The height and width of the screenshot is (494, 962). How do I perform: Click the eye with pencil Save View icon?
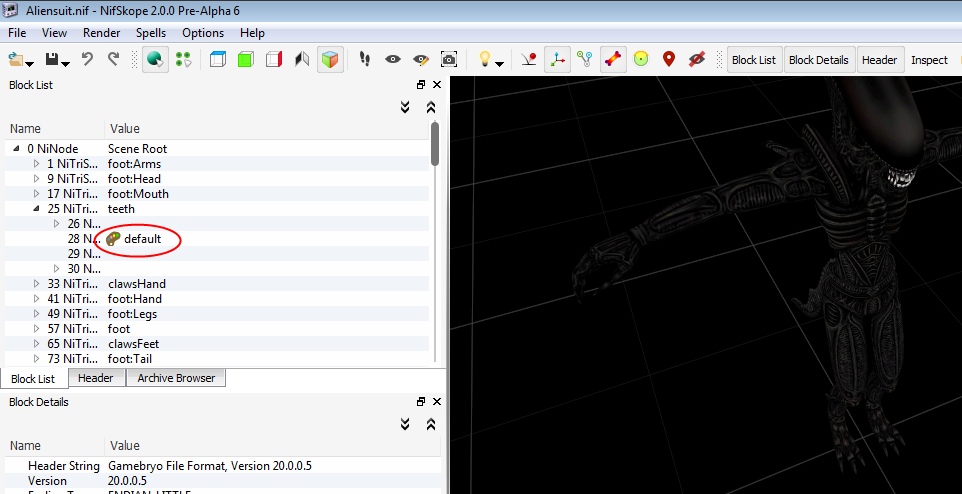pyautogui.click(x=421, y=60)
